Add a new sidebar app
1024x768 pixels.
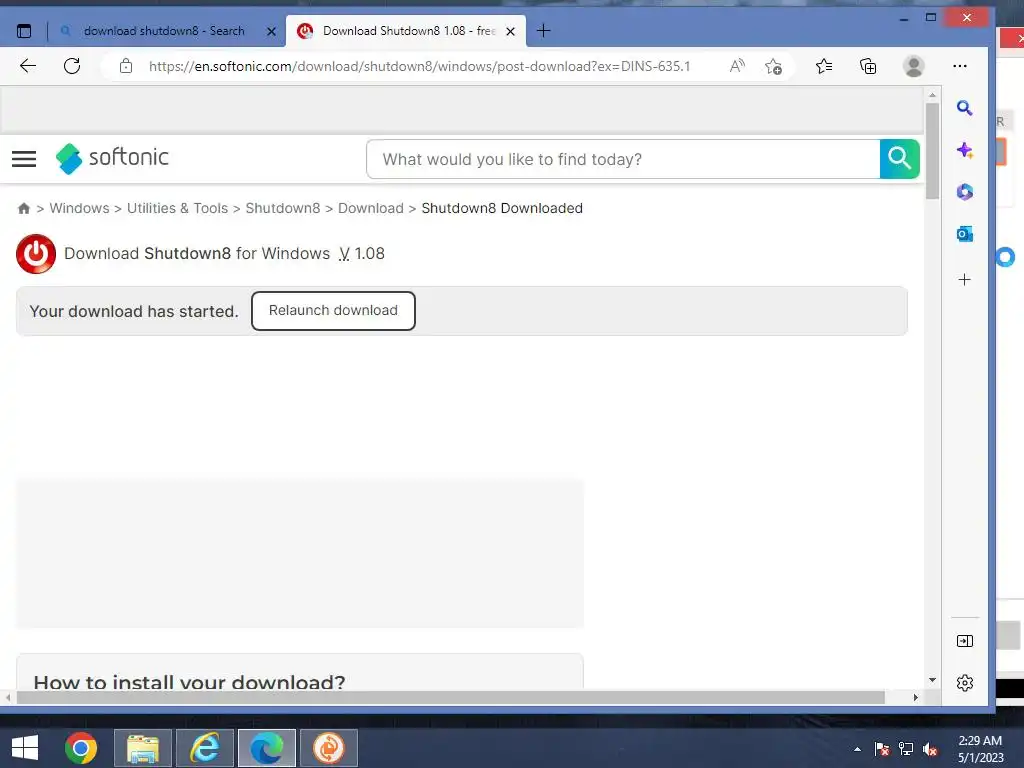pyautogui.click(x=965, y=280)
